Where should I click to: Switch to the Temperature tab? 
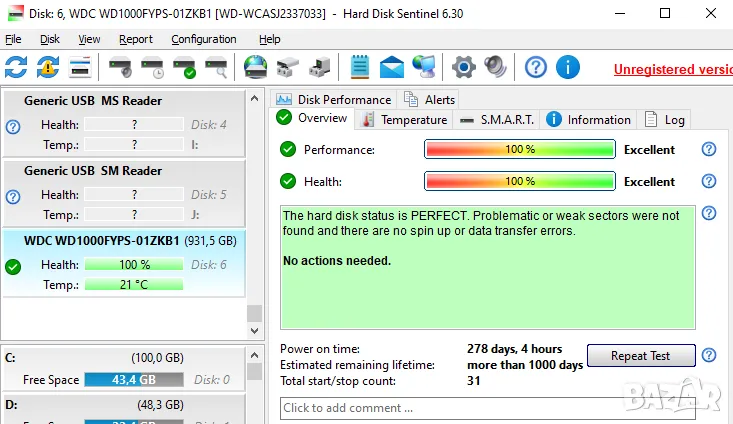[x=404, y=119]
